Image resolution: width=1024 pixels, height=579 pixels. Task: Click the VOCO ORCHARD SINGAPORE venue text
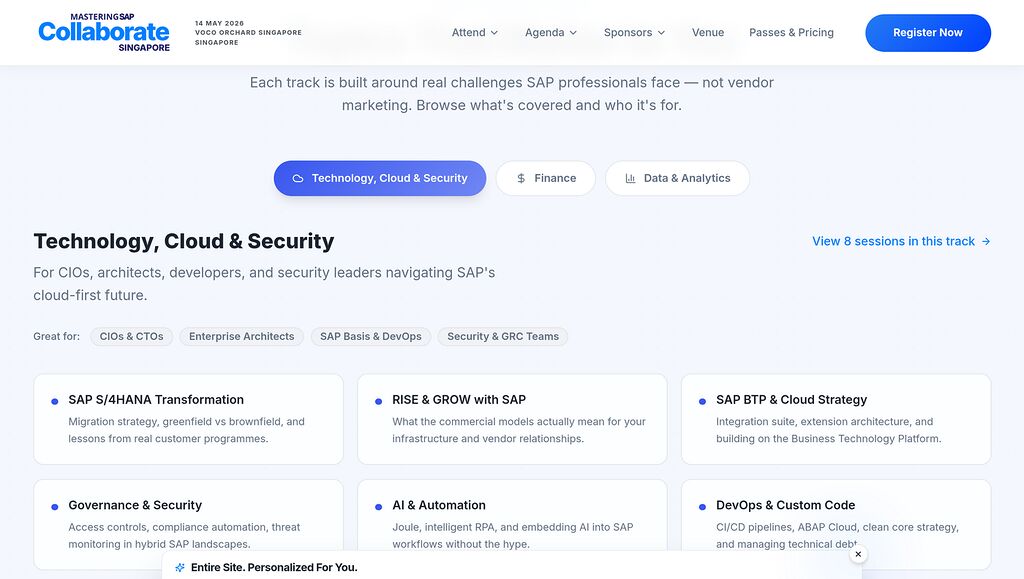[x=248, y=33]
